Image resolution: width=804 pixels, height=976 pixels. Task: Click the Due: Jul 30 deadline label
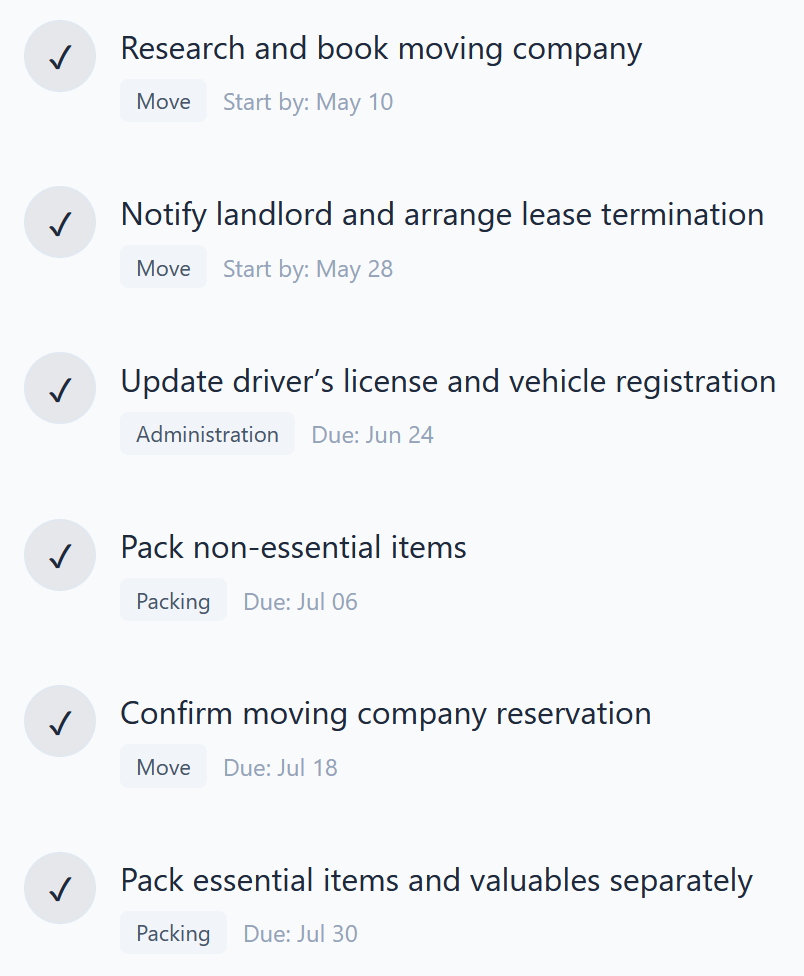(300, 933)
